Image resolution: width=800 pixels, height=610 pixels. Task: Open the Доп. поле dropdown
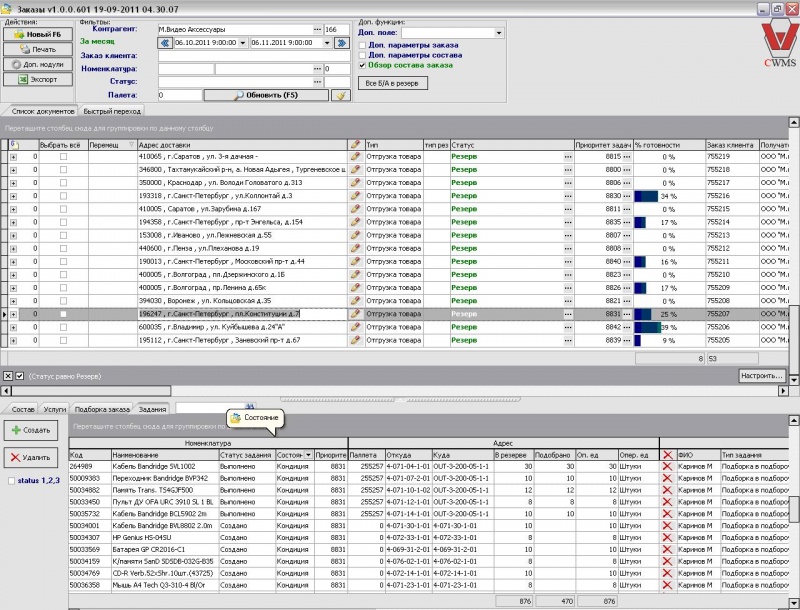tap(498, 32)
